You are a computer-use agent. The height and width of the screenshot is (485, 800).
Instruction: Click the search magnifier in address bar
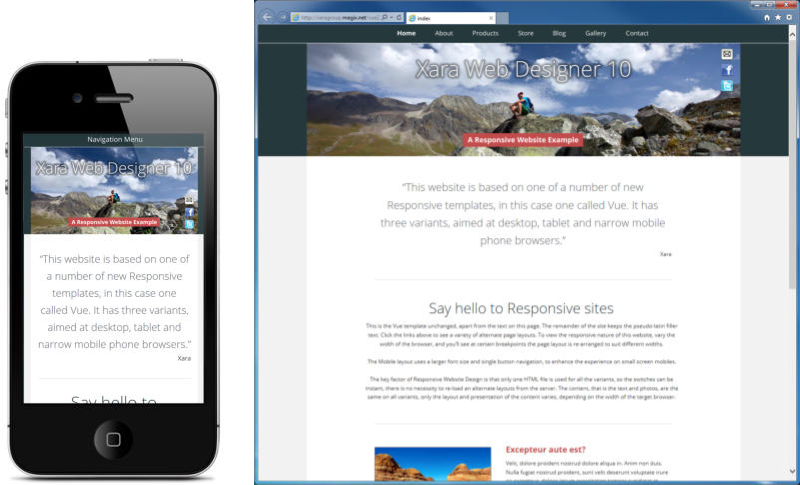tap(385, 17)
